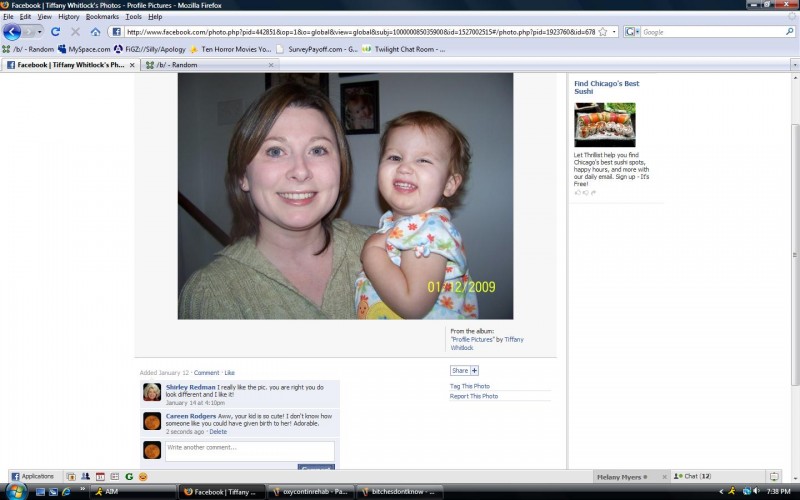The height and width of the screenshot is (500, 800).
Task: Click the Show Desktop Quick Launch icon
Action: (x=40, y=492)
